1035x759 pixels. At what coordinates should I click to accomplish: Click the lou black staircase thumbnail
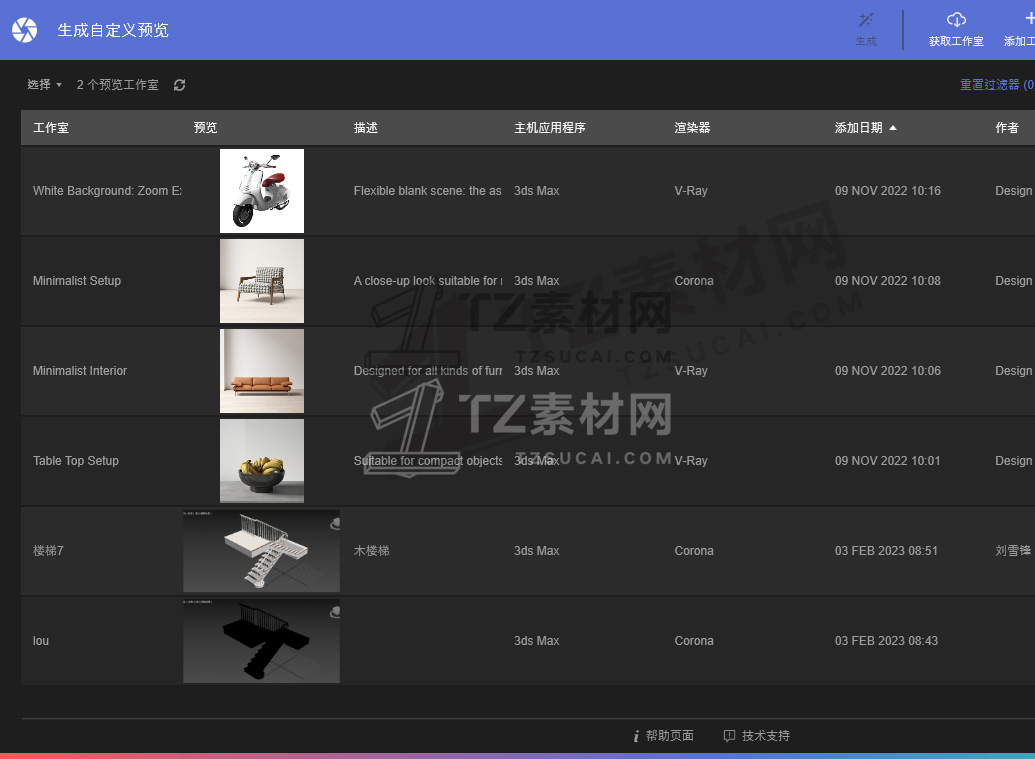(x=261, y=641)
